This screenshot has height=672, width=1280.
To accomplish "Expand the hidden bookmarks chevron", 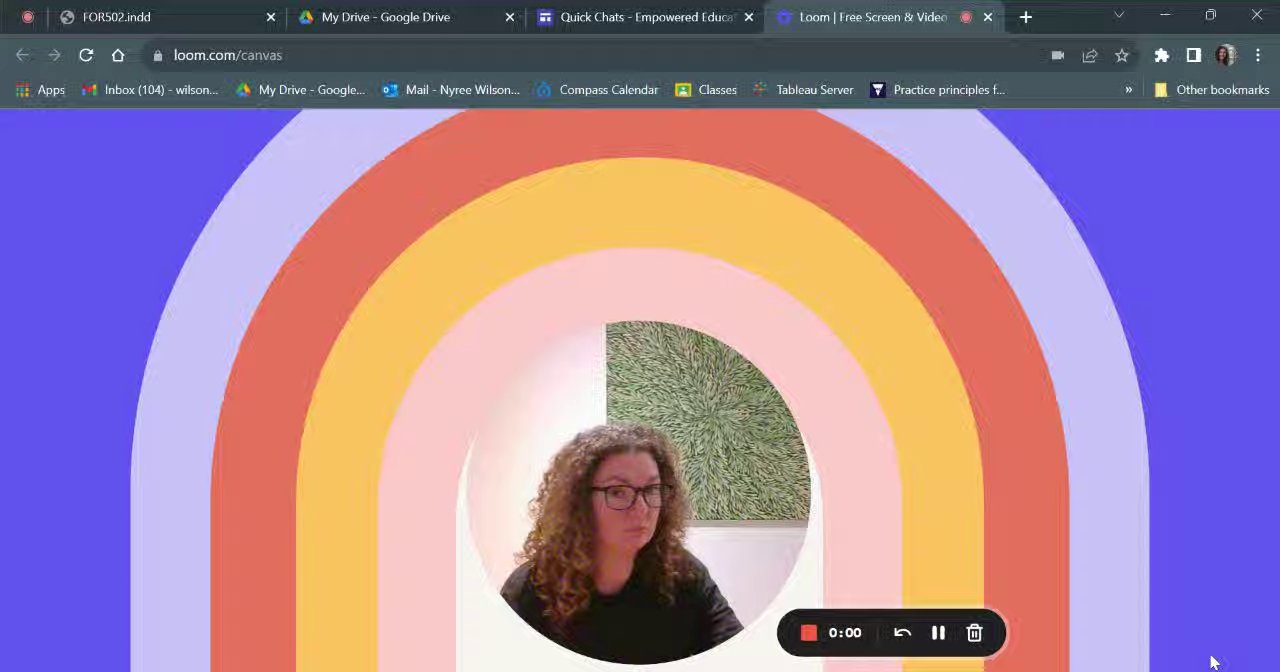I will click(1129, 90).
